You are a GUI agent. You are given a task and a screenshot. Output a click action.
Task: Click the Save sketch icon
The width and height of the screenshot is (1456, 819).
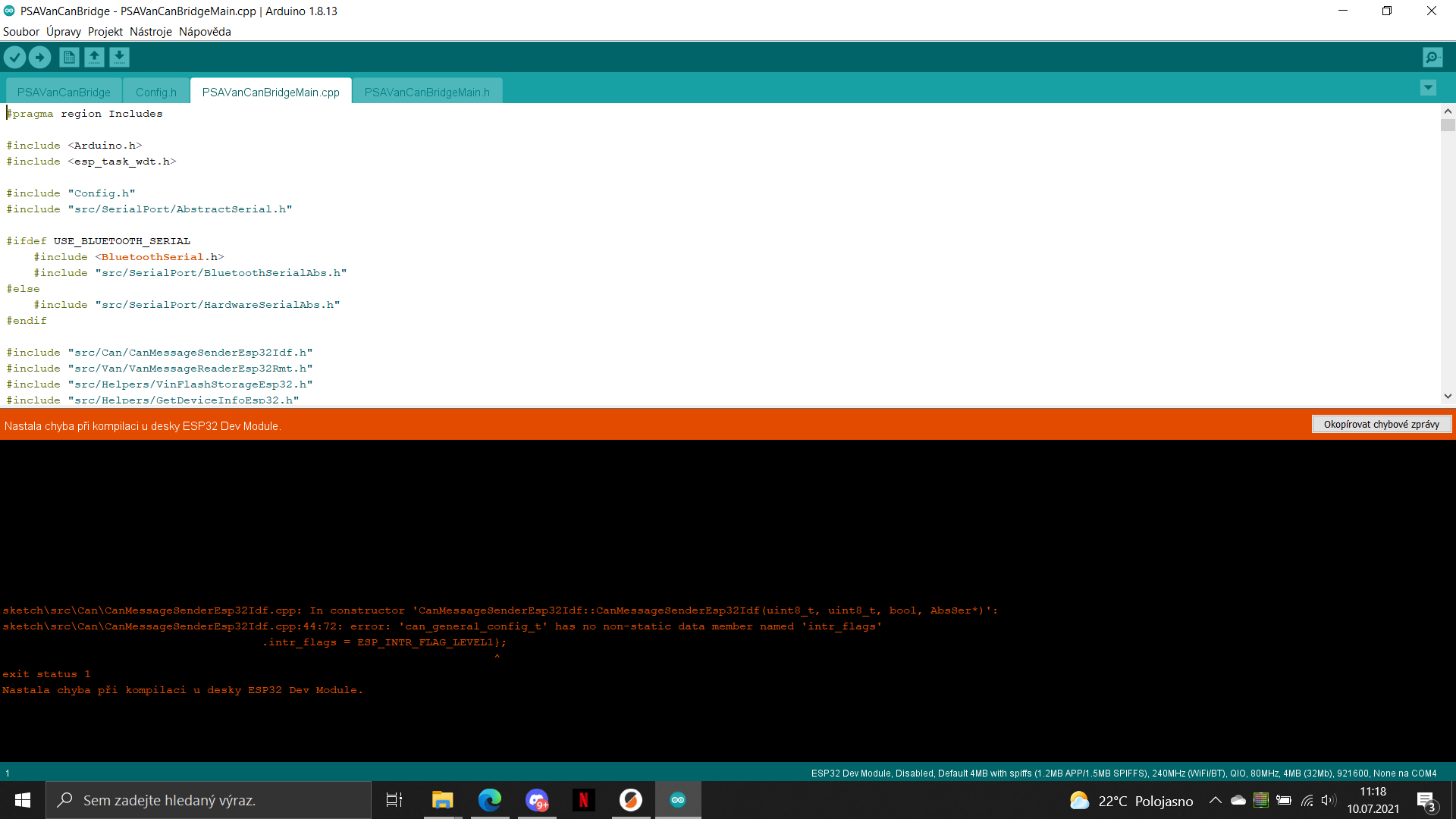[x=119, y=57]
